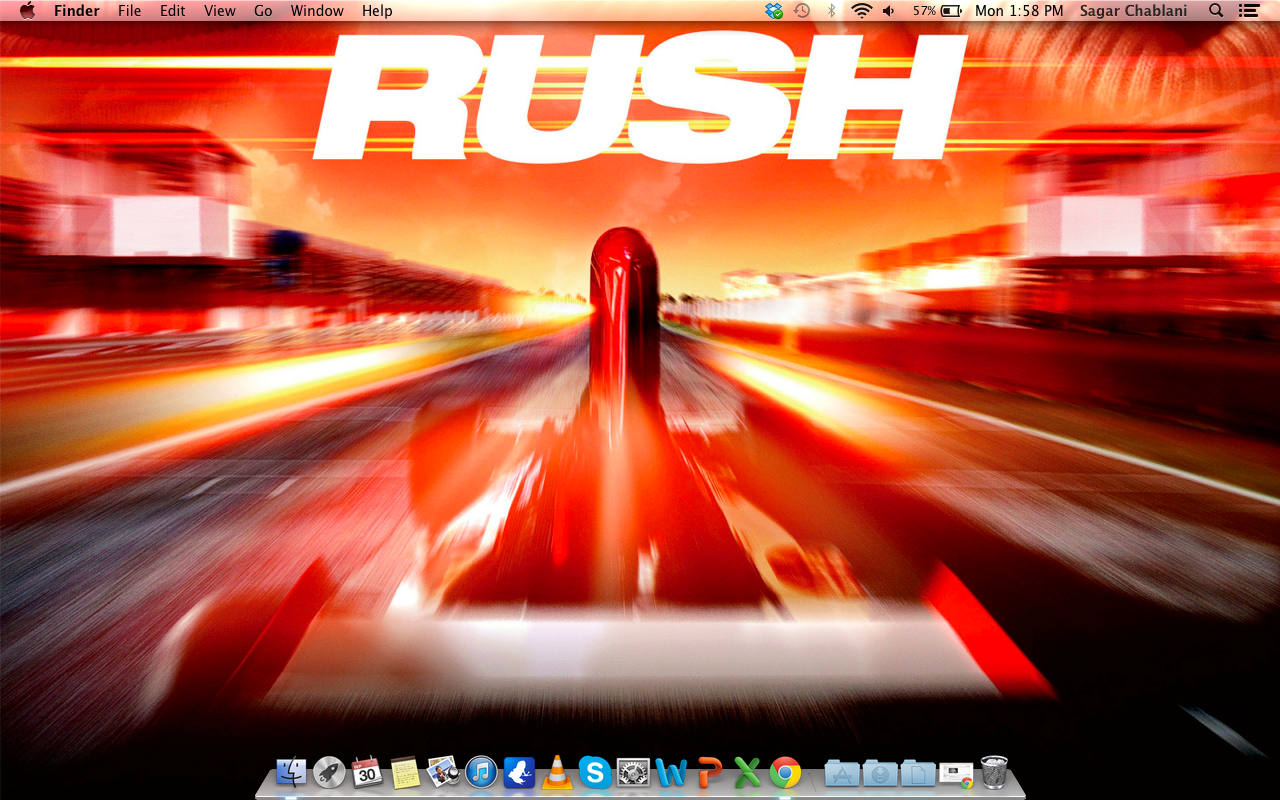Open the Wi-Fi status menu
This screenshot has width=1280, height=800.
pos(861,11)
